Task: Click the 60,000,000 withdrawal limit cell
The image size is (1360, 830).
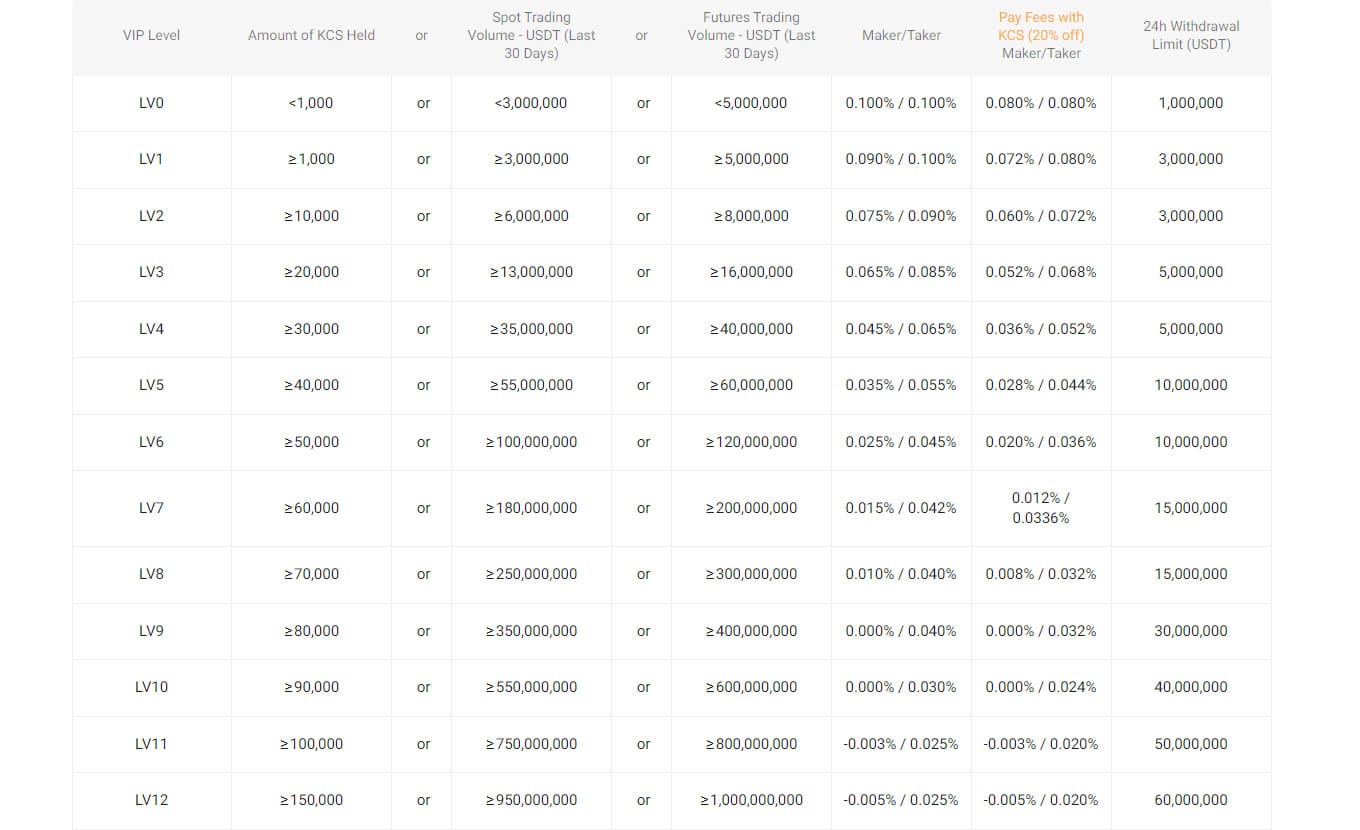Action: point(1191,800)
